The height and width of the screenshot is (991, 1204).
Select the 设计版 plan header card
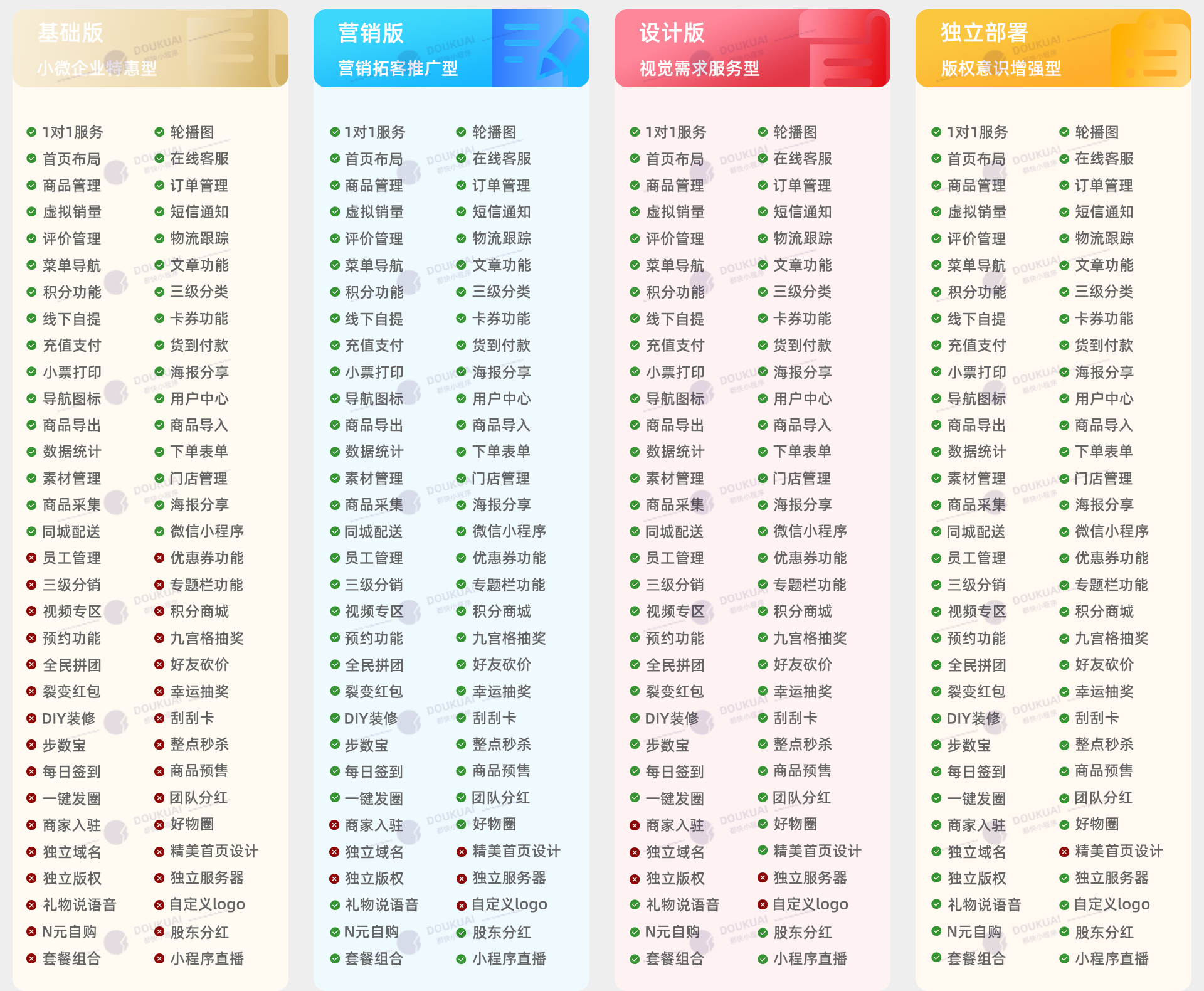point(752,48)
